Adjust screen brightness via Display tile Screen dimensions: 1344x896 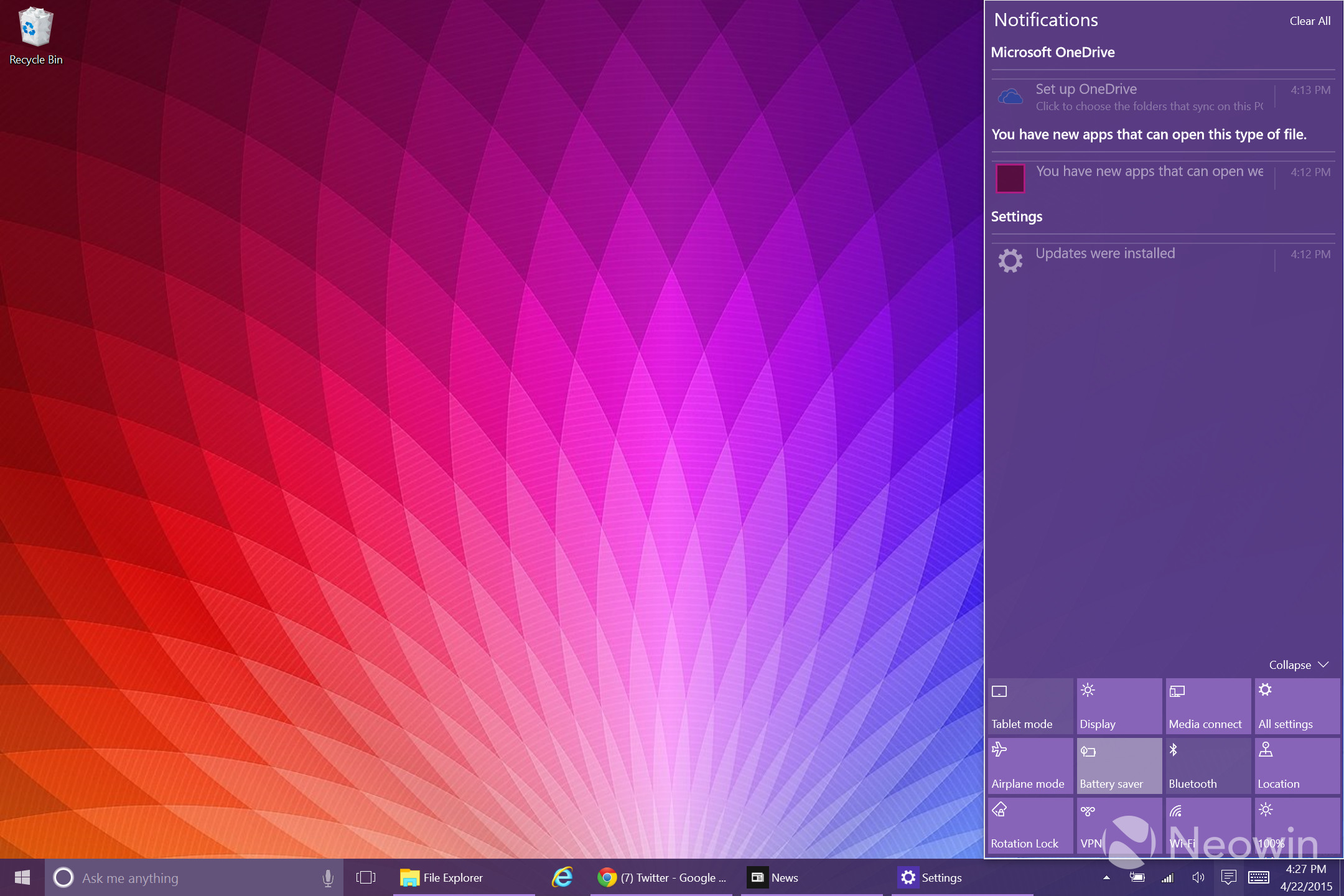tap(1119, 706)
